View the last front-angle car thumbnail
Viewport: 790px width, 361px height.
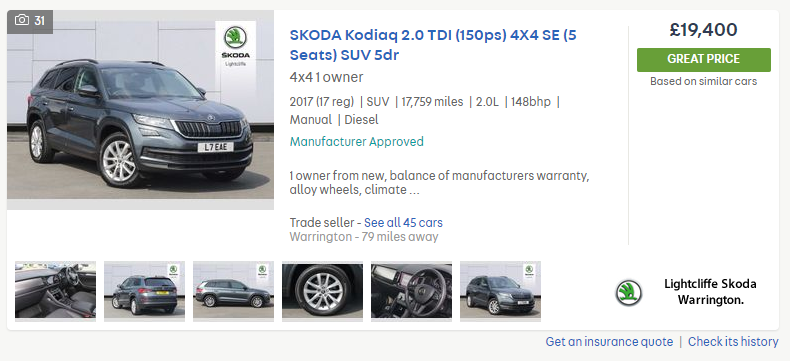tap(500, 291)
